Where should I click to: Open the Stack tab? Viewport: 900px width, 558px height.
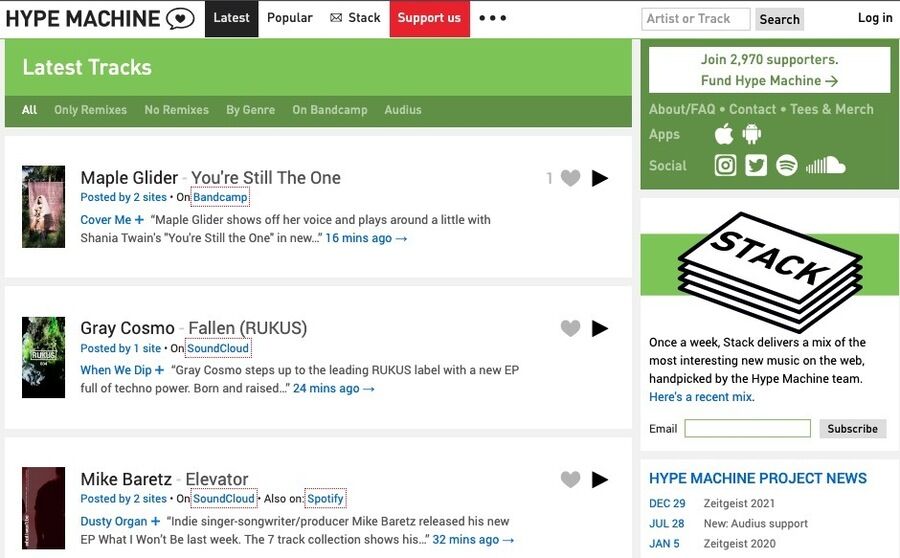coord(355,18)
